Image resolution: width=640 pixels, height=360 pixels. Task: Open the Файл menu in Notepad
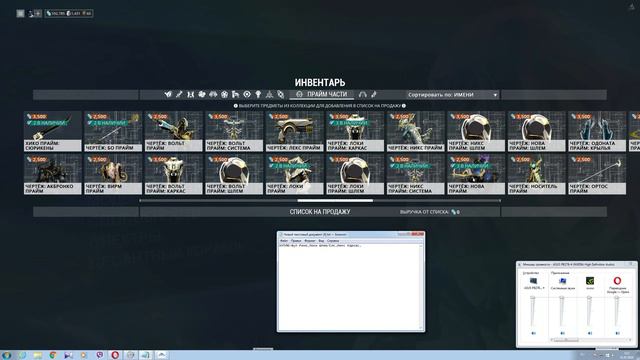point(284,241)
